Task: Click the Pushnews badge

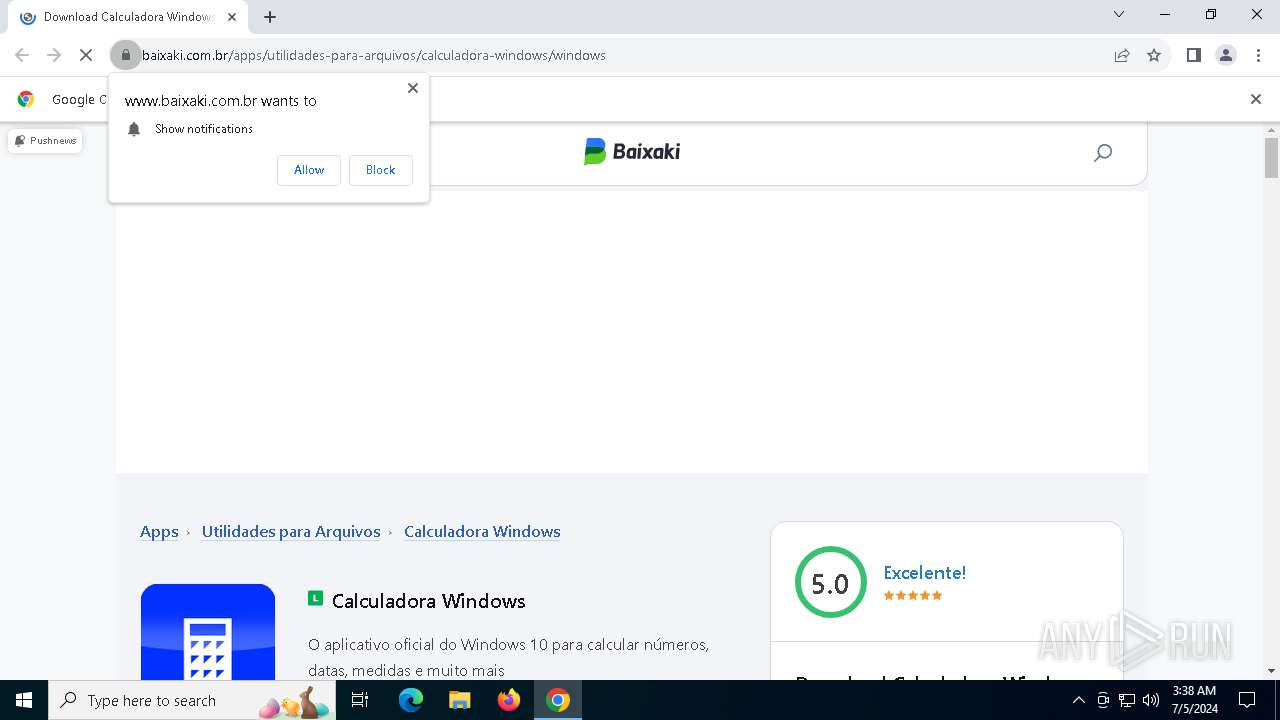Action: (45, 141)
